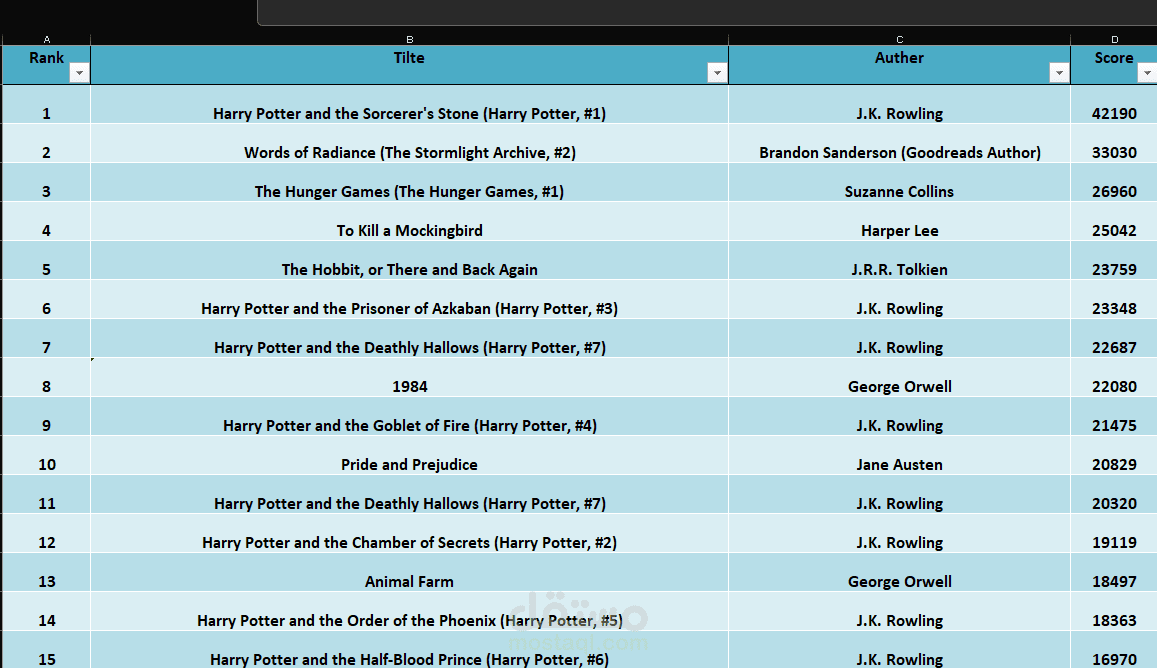Select the To Kill a Mockingbird cell

click(x=410, y=222)
